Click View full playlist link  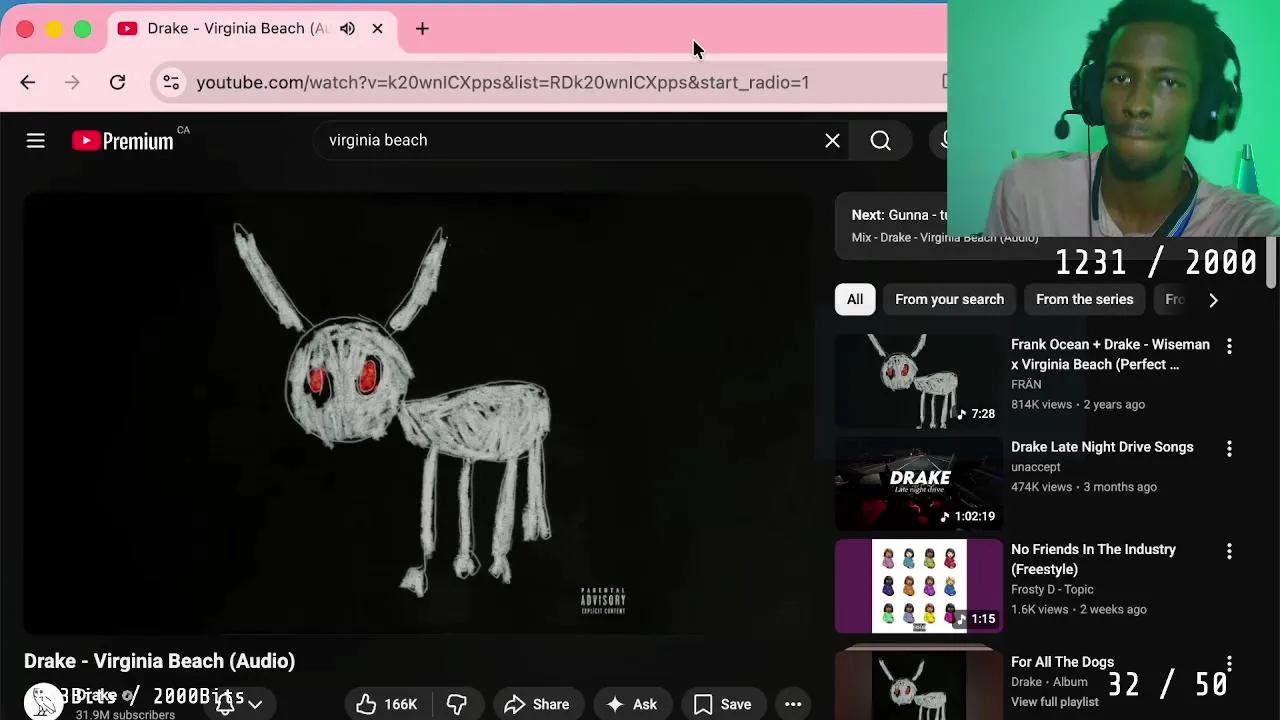coord(1055,702)
